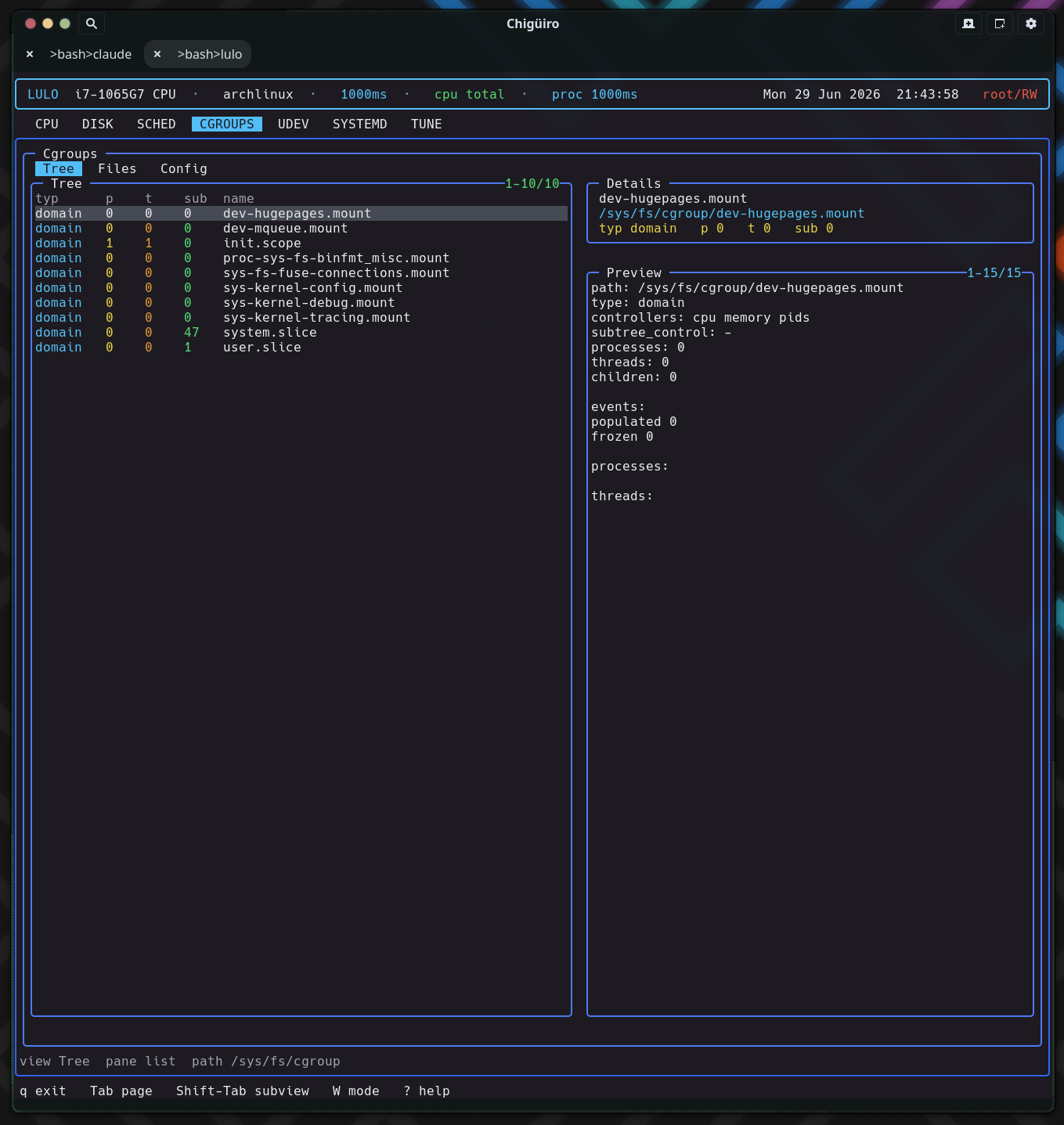Click the new tab icon in titlebar

point(968,23)
